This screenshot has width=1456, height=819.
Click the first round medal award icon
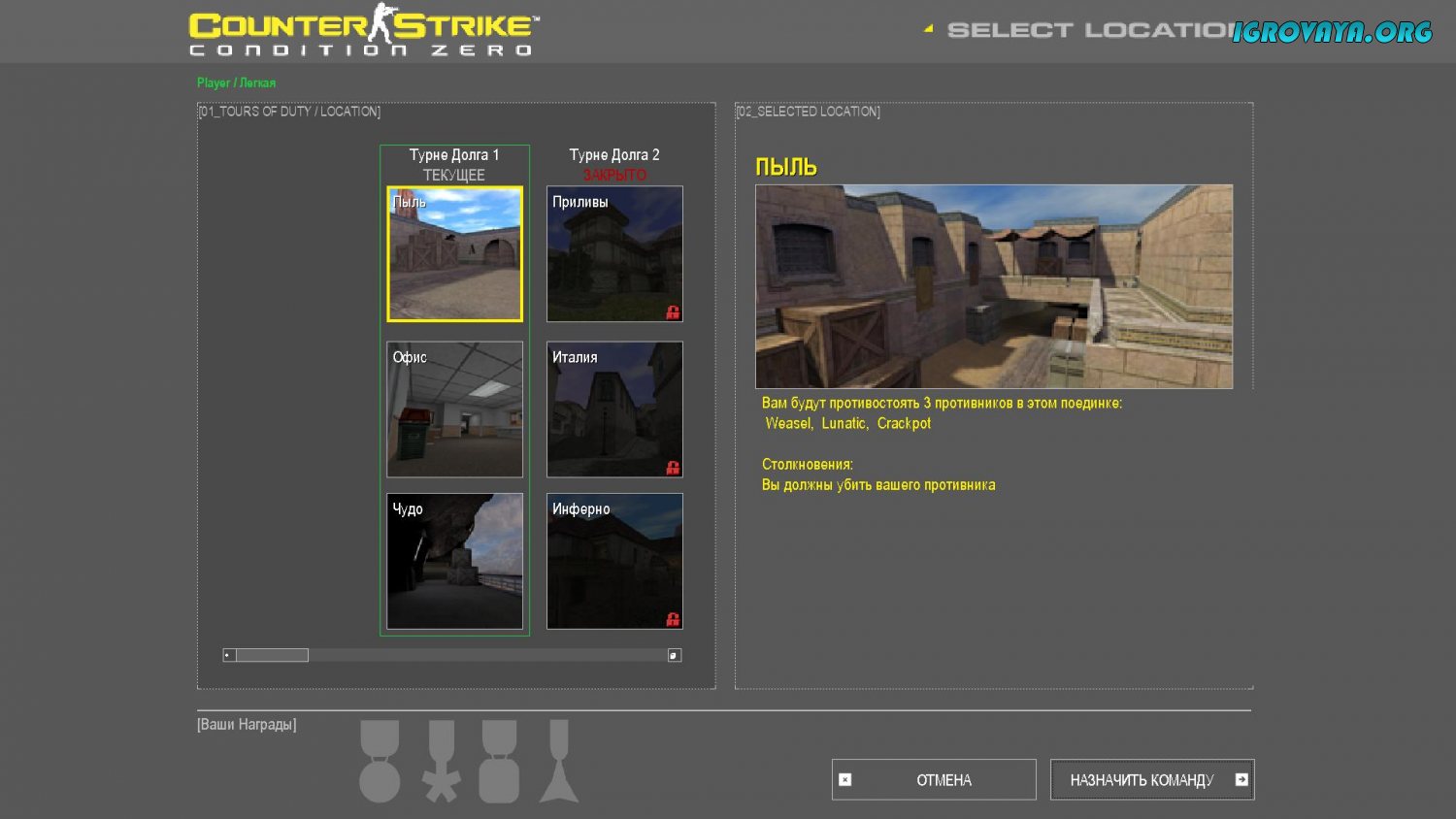click(380, 762)
